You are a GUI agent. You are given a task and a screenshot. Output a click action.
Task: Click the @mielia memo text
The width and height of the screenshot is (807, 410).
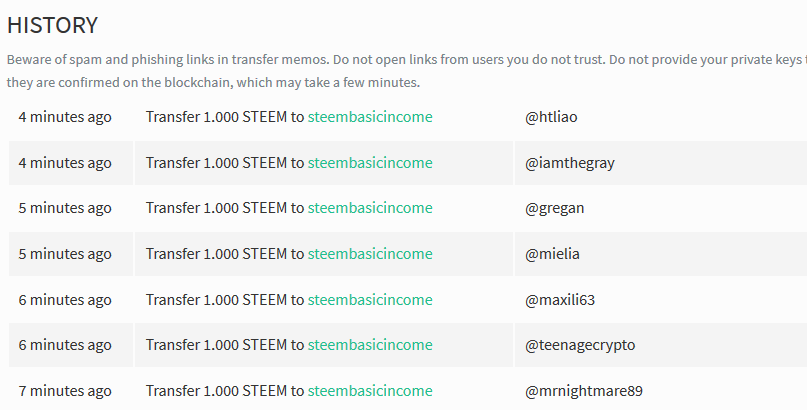tap(552, 254)
